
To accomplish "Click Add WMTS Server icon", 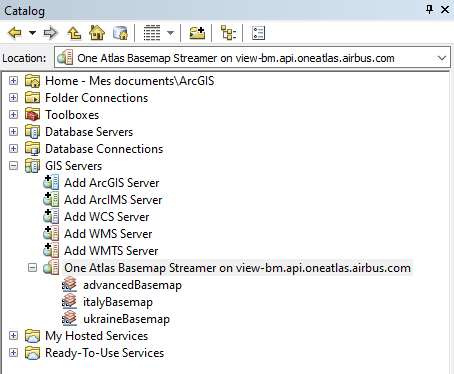I will click(51, 250).
